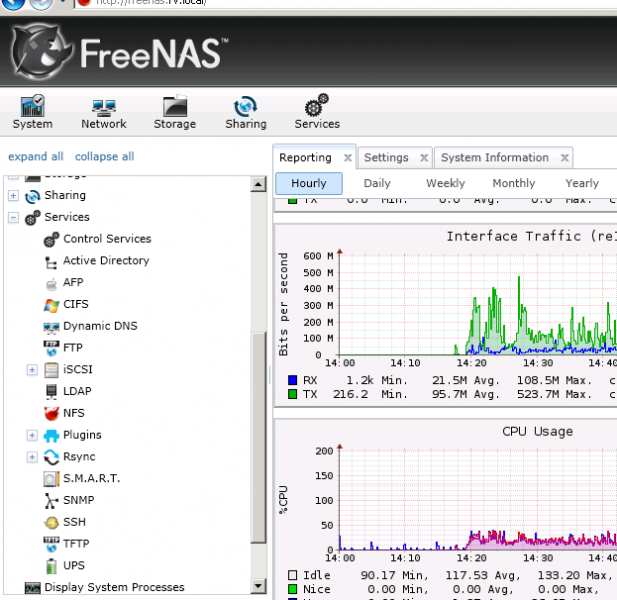Click the S.M.A.R.T. disk icon
617x600 pixels.
pos(51,479)
